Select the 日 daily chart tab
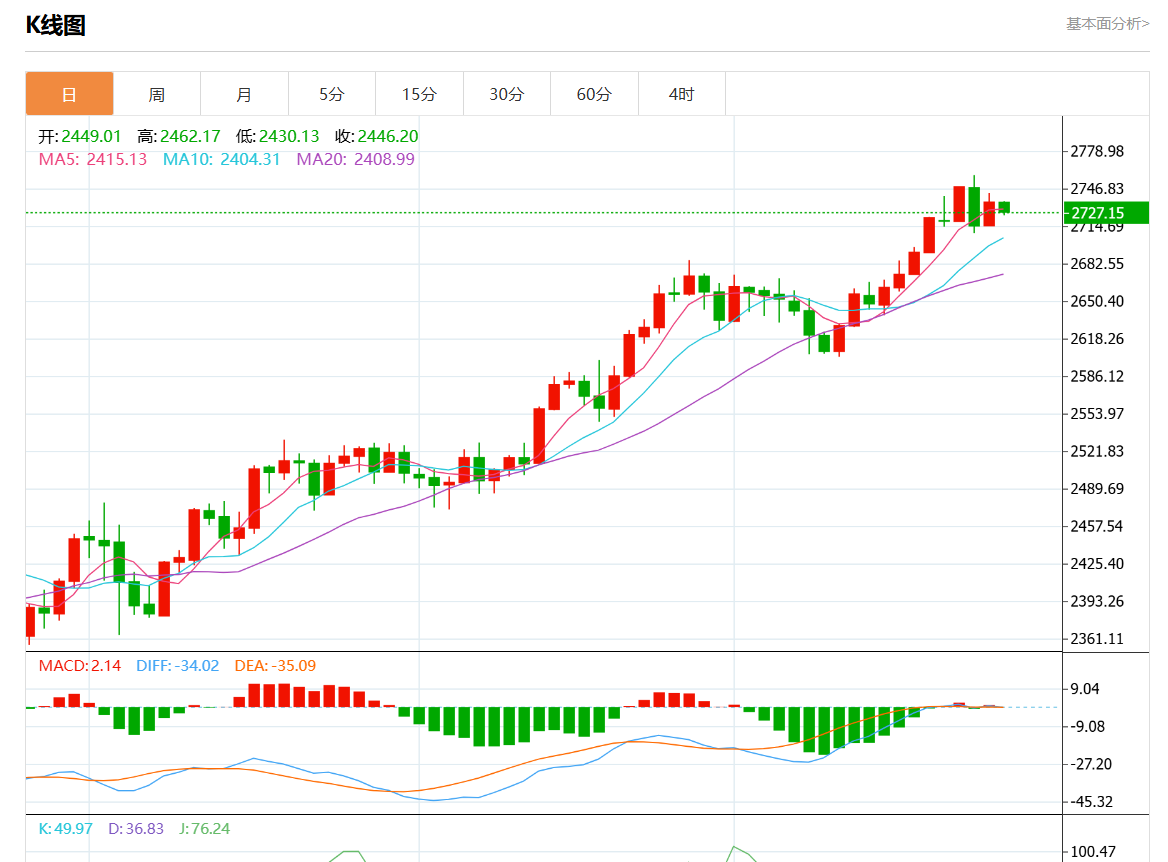 [69, 94]
